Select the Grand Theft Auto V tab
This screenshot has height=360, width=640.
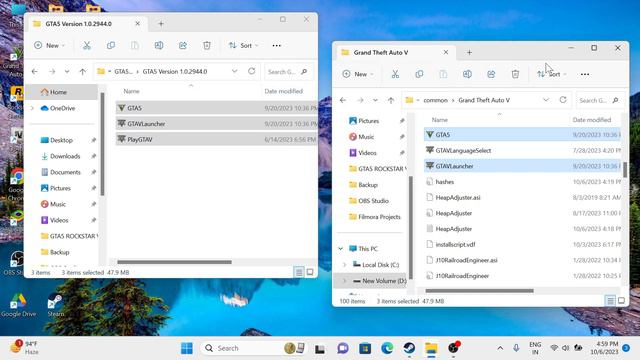click(x=381, y=52)
